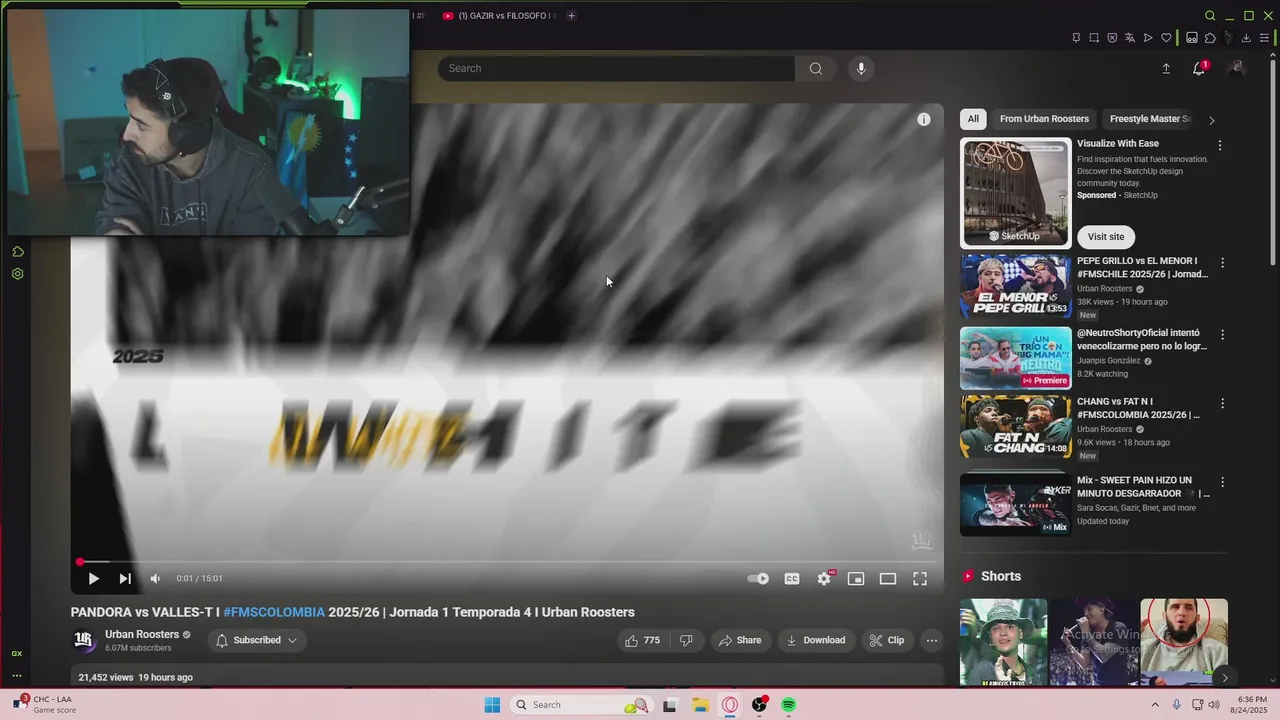Image resolution: width=1280 pixels, height=720 pixels.
Task: Open the NeutroShortyOficial premiere video link
Action: coord(1142,339)
